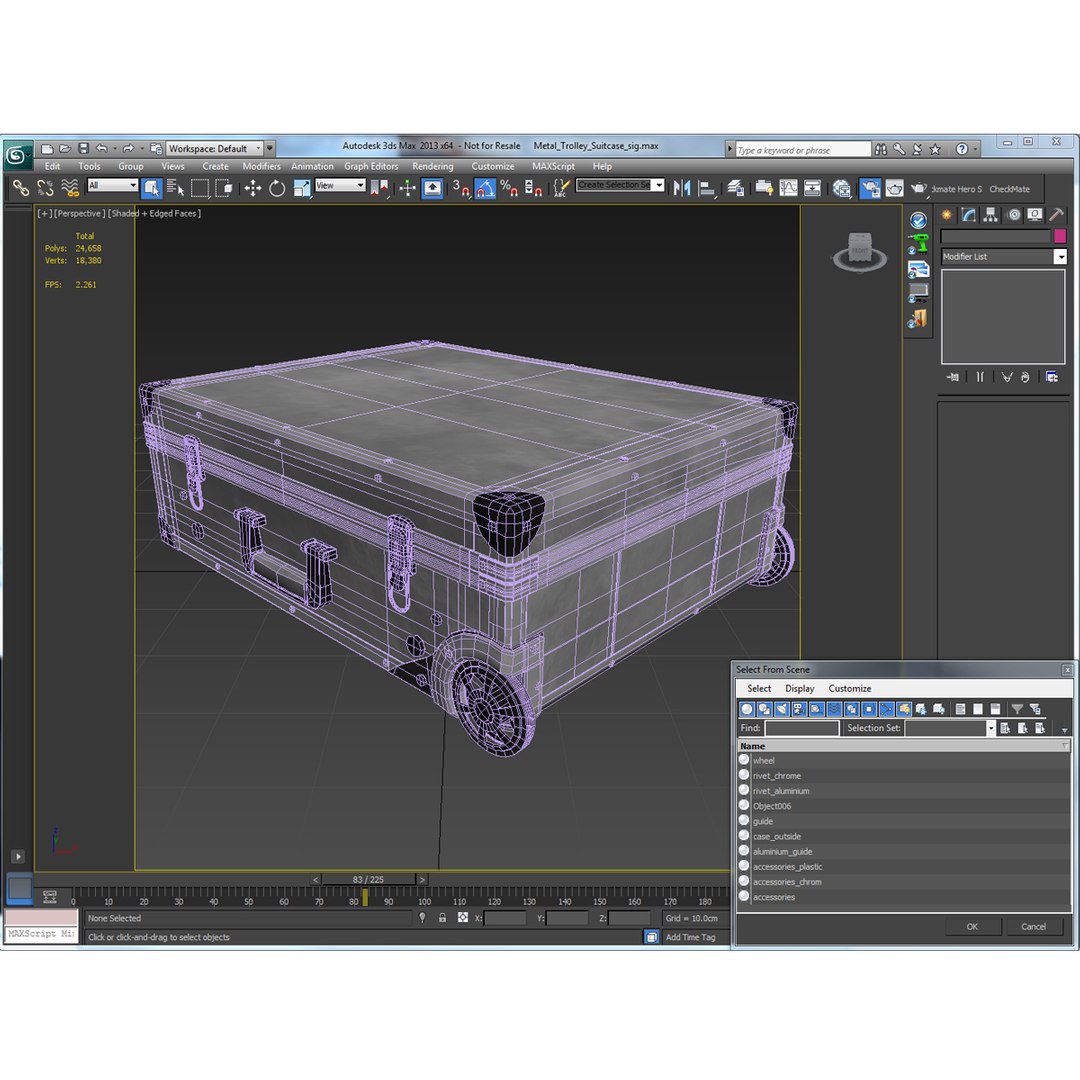
Task: Open the Rendering menu
Action: 433,166
